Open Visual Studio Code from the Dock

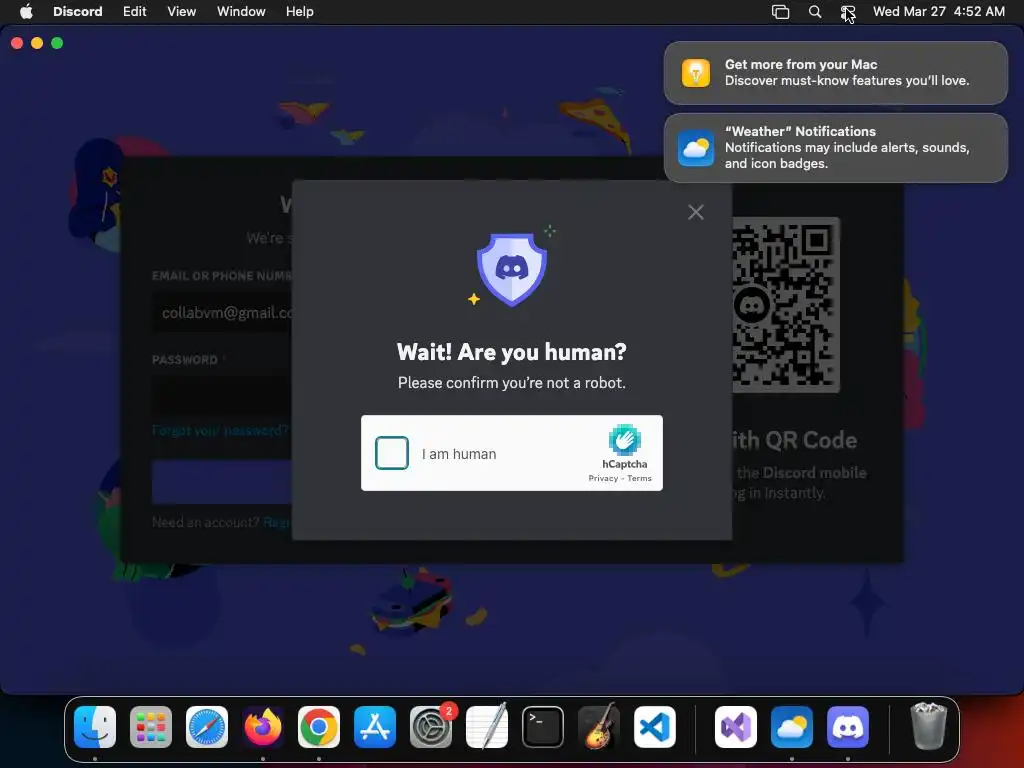point(654,727)
